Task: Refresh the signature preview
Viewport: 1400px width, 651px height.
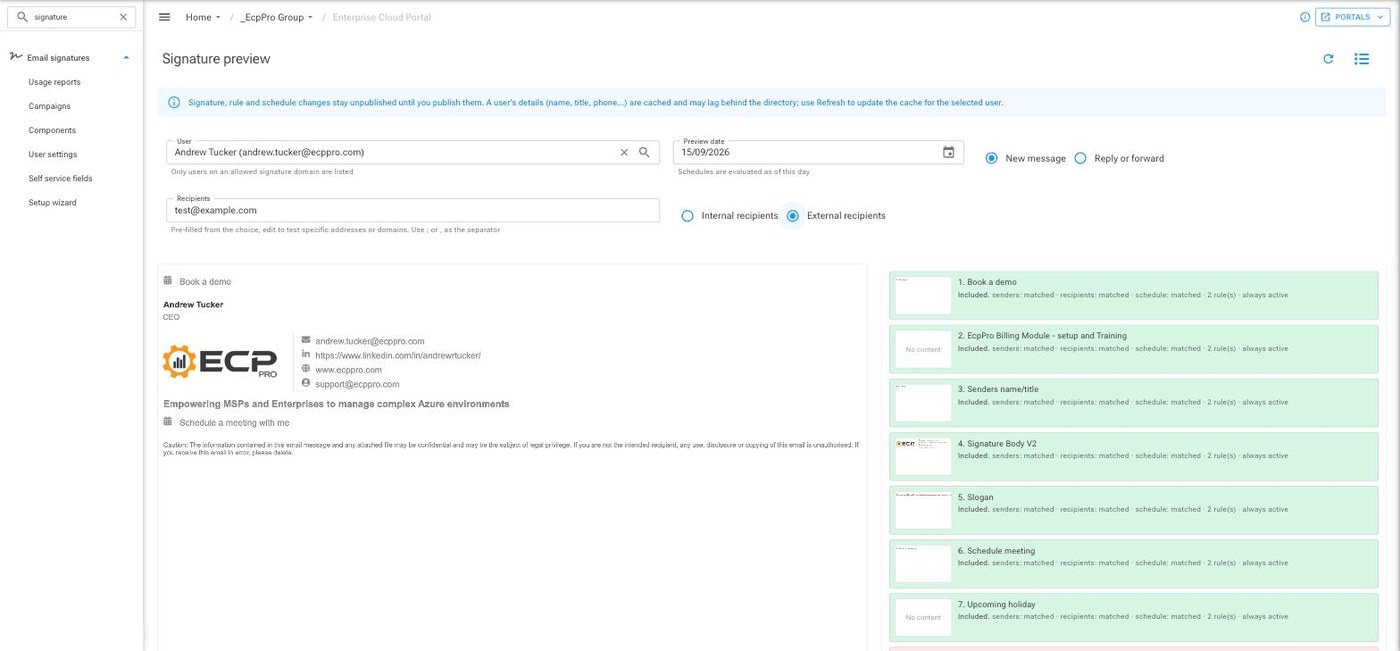Action: coord(1328,59)
